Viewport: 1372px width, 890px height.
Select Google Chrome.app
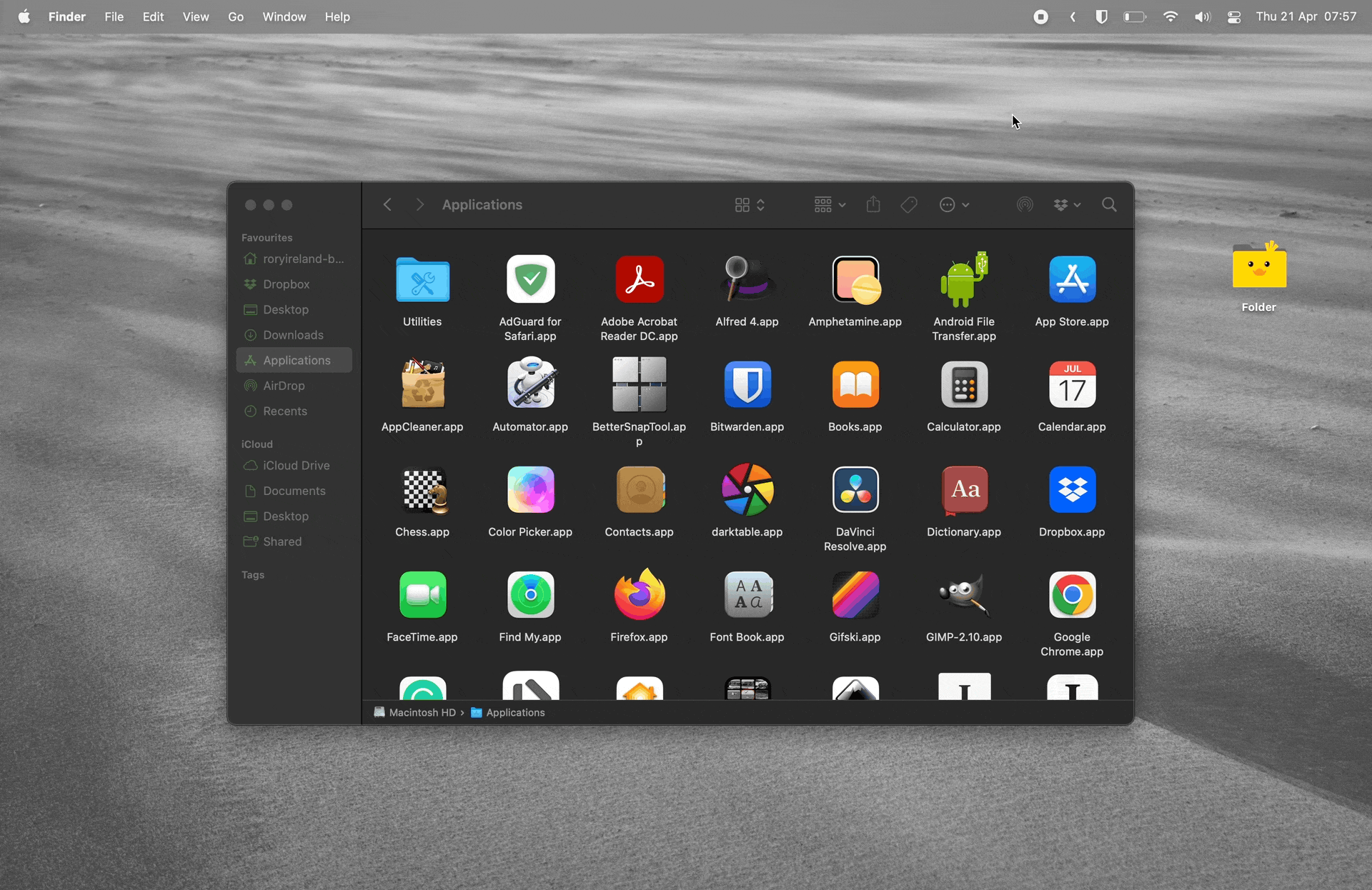coord(1072,595)
